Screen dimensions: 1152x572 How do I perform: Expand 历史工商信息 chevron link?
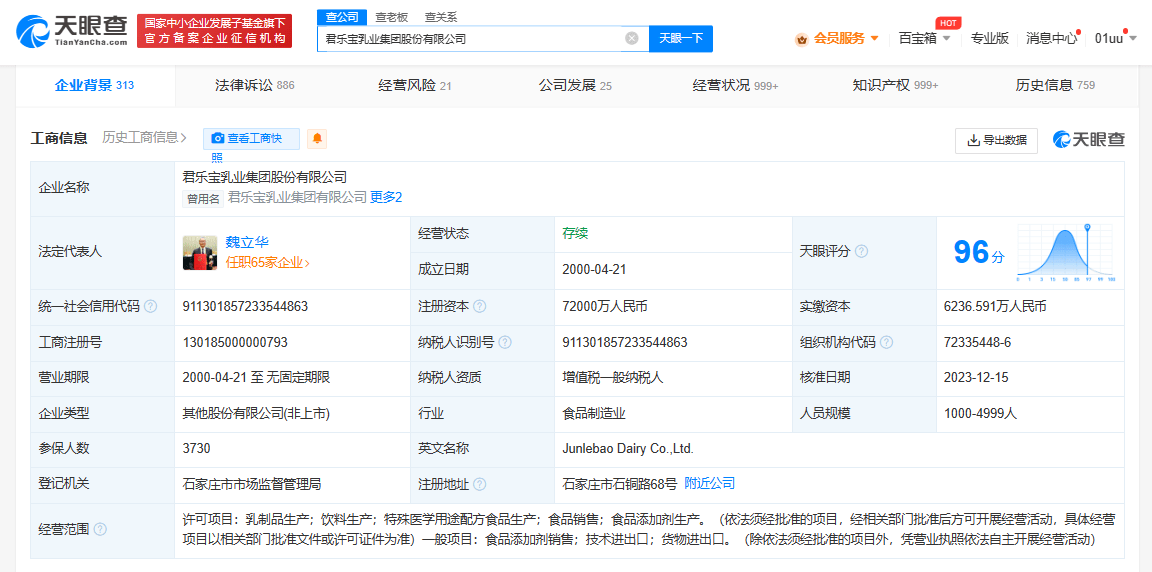pyautogui.click(x=144, y=137)
